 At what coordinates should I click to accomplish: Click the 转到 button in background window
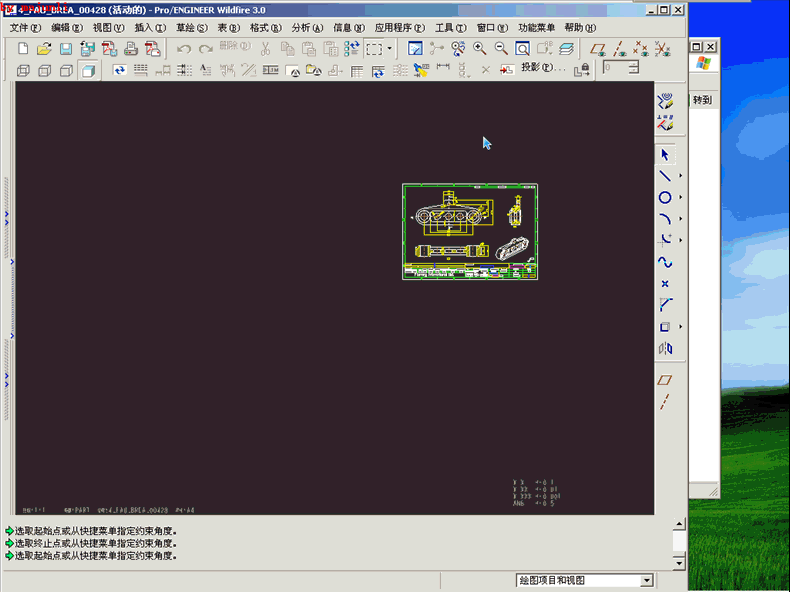pyautogui.click(x=702, y=100)
